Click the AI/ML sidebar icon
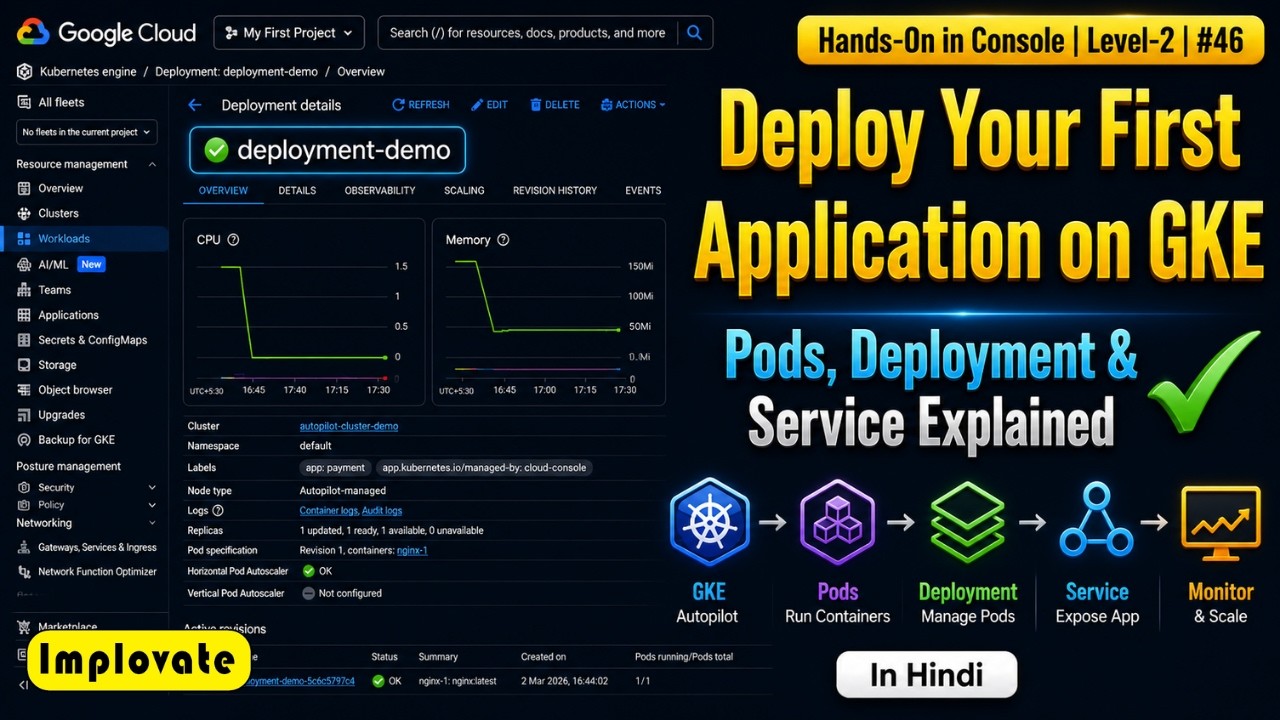Screen dimensions: 1280x720 pos(24,265)
